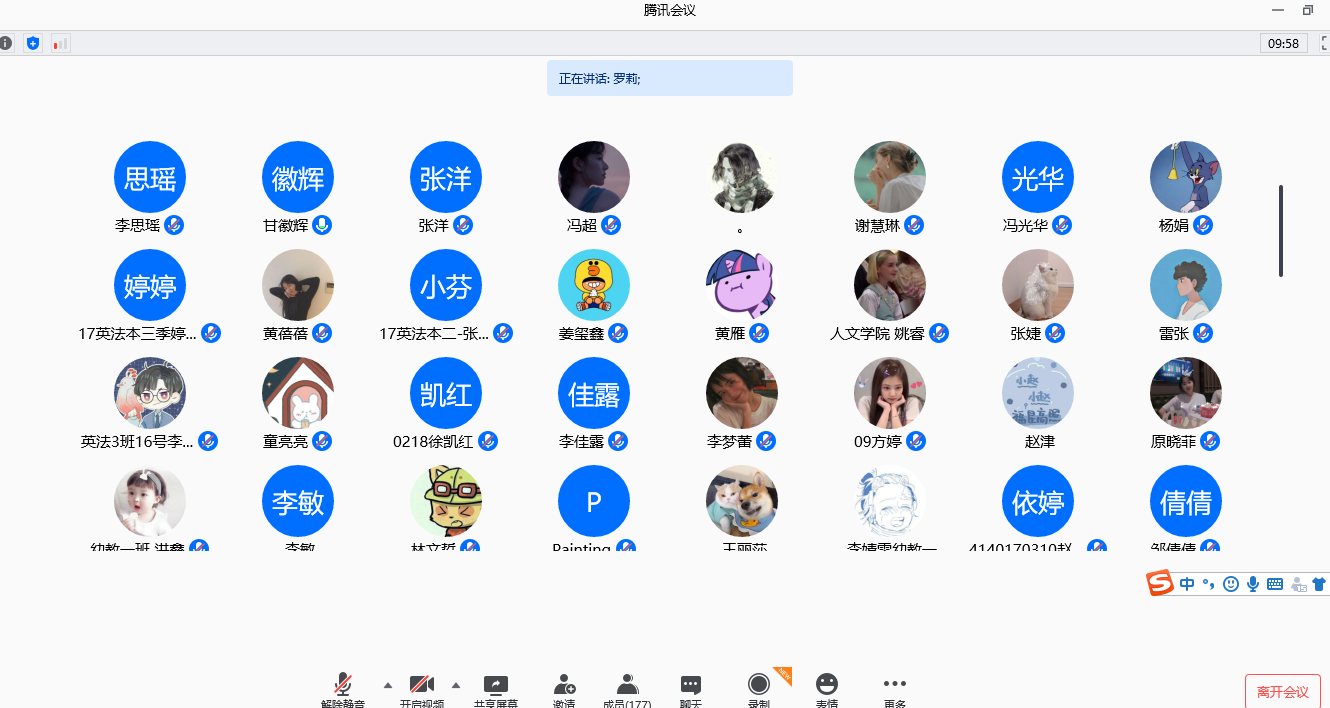Turn on camera with 开启视频 button

click(x=422, y=686)
